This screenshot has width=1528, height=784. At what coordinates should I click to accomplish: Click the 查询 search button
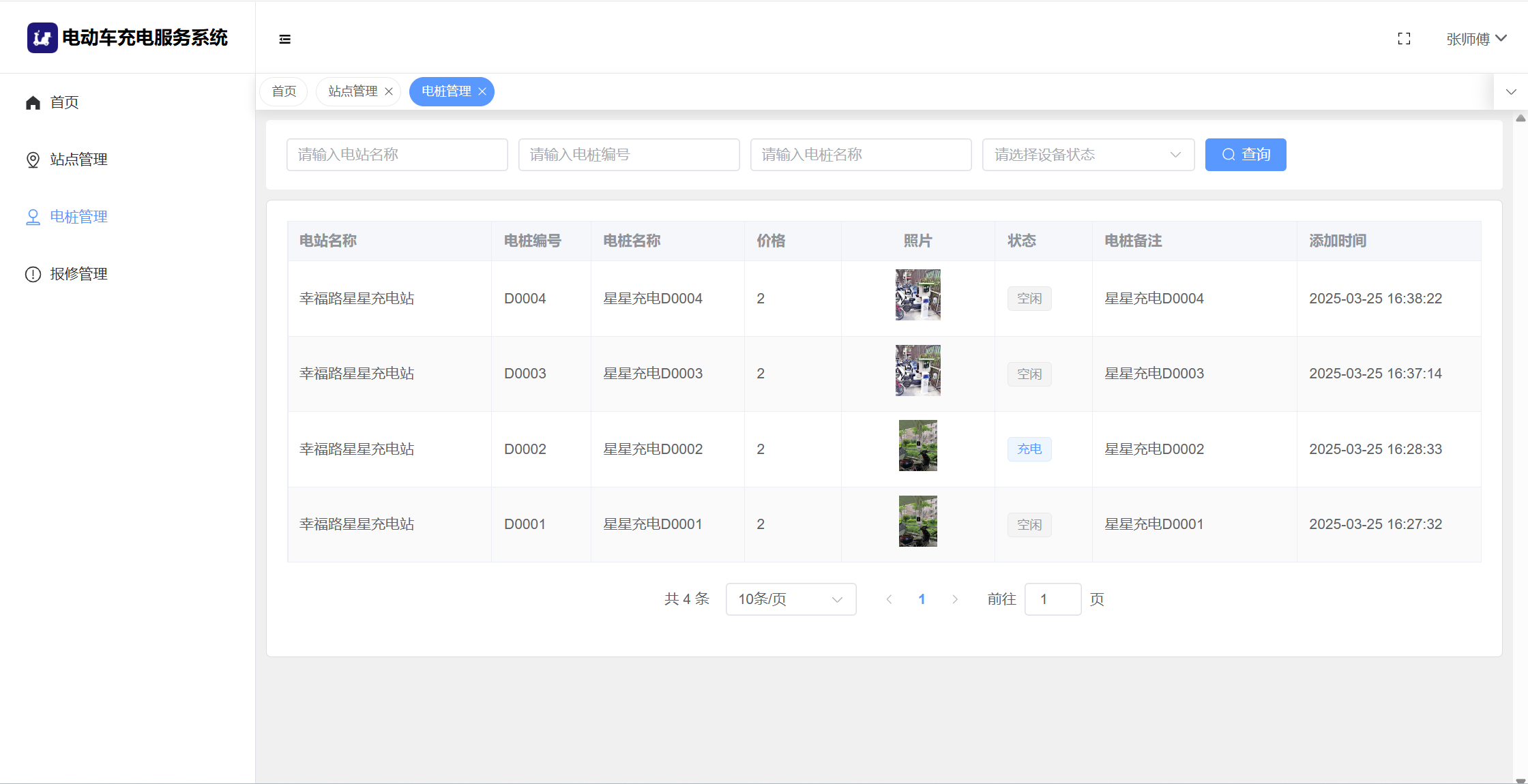click(x=1245, y=155)
